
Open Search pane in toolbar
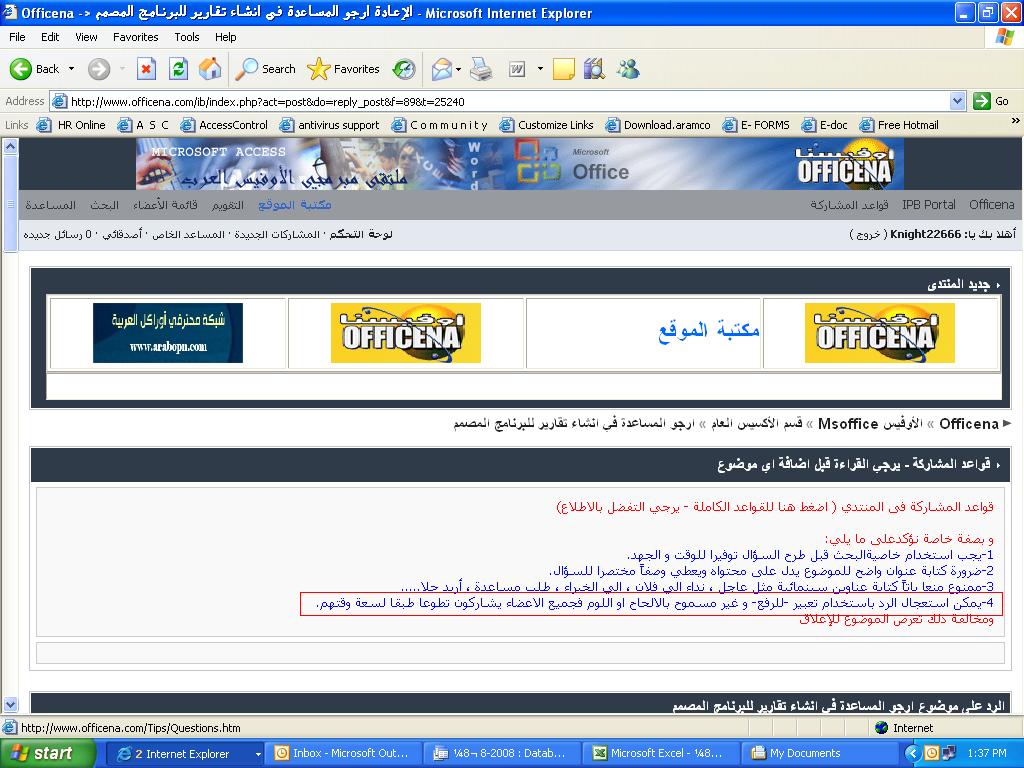(265, 69)
